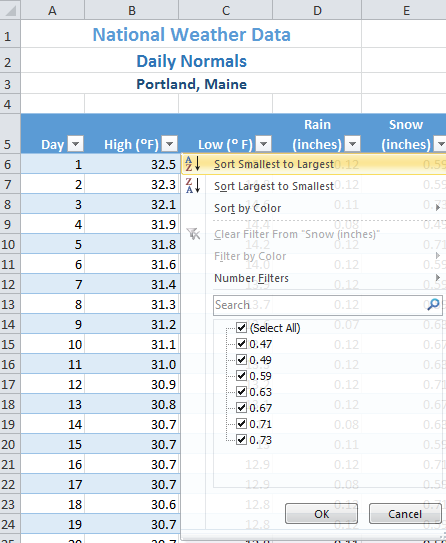Toggle the 0.63 filter checkbox

click(x=241, y=392)
